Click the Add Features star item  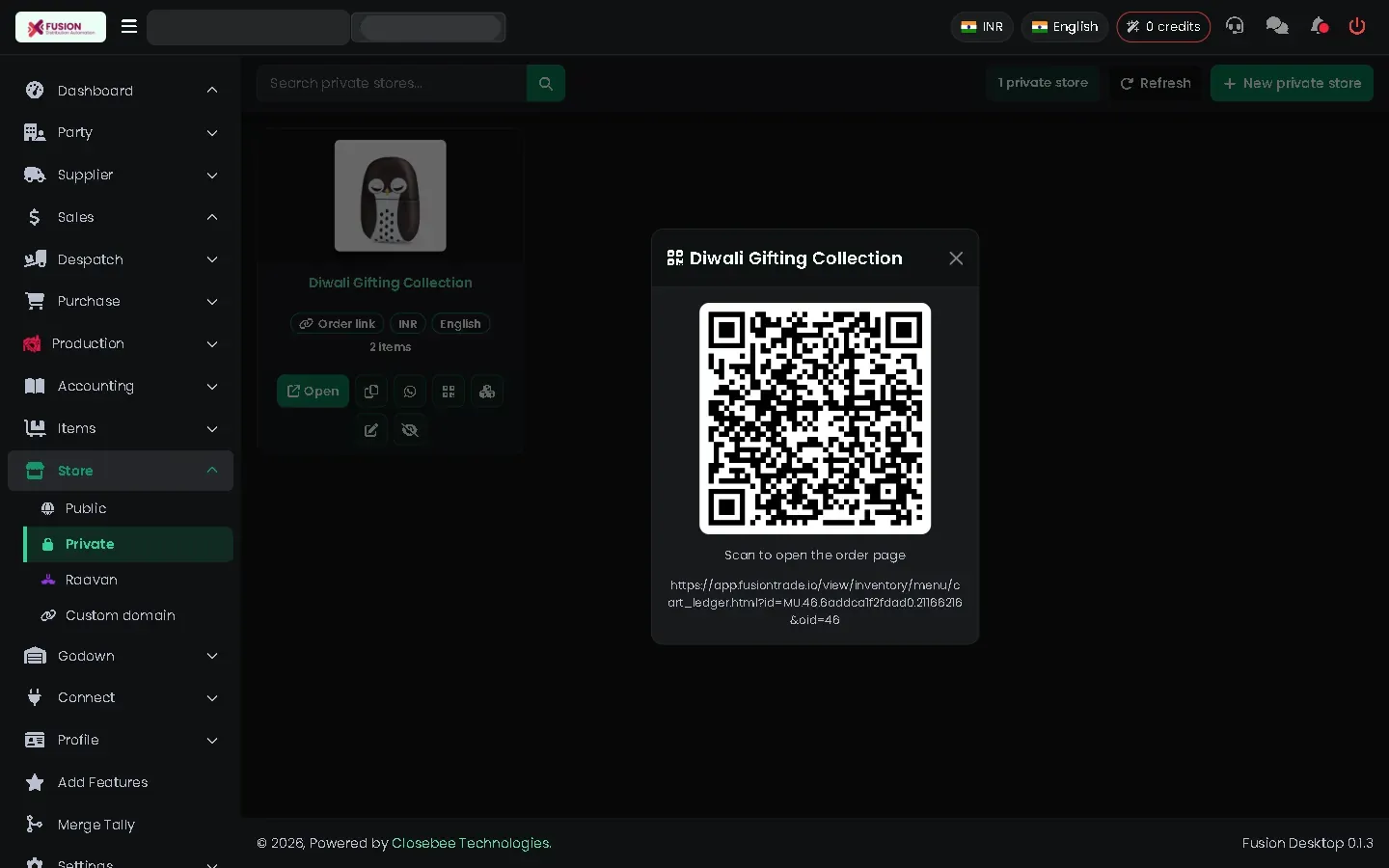(x=121, y=782)
